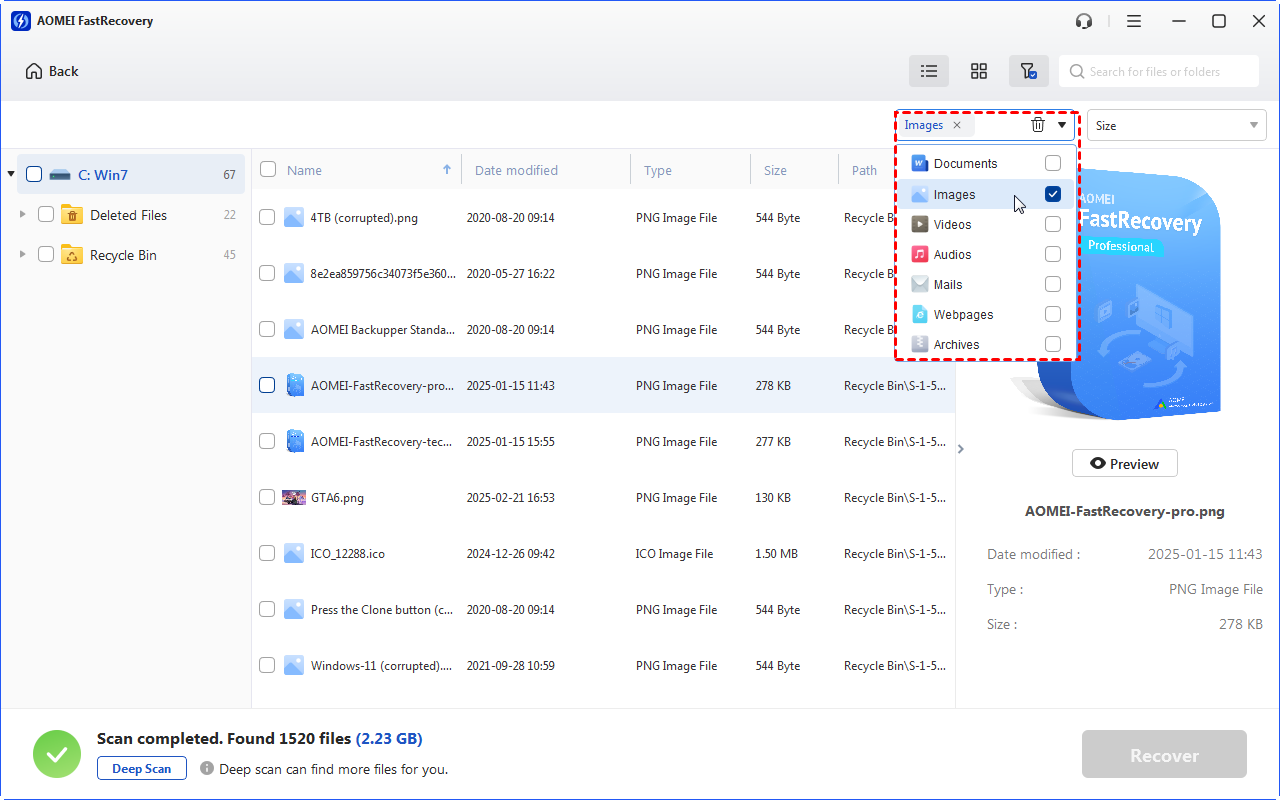Clear all filters with trash icon

coord(1038,125)
